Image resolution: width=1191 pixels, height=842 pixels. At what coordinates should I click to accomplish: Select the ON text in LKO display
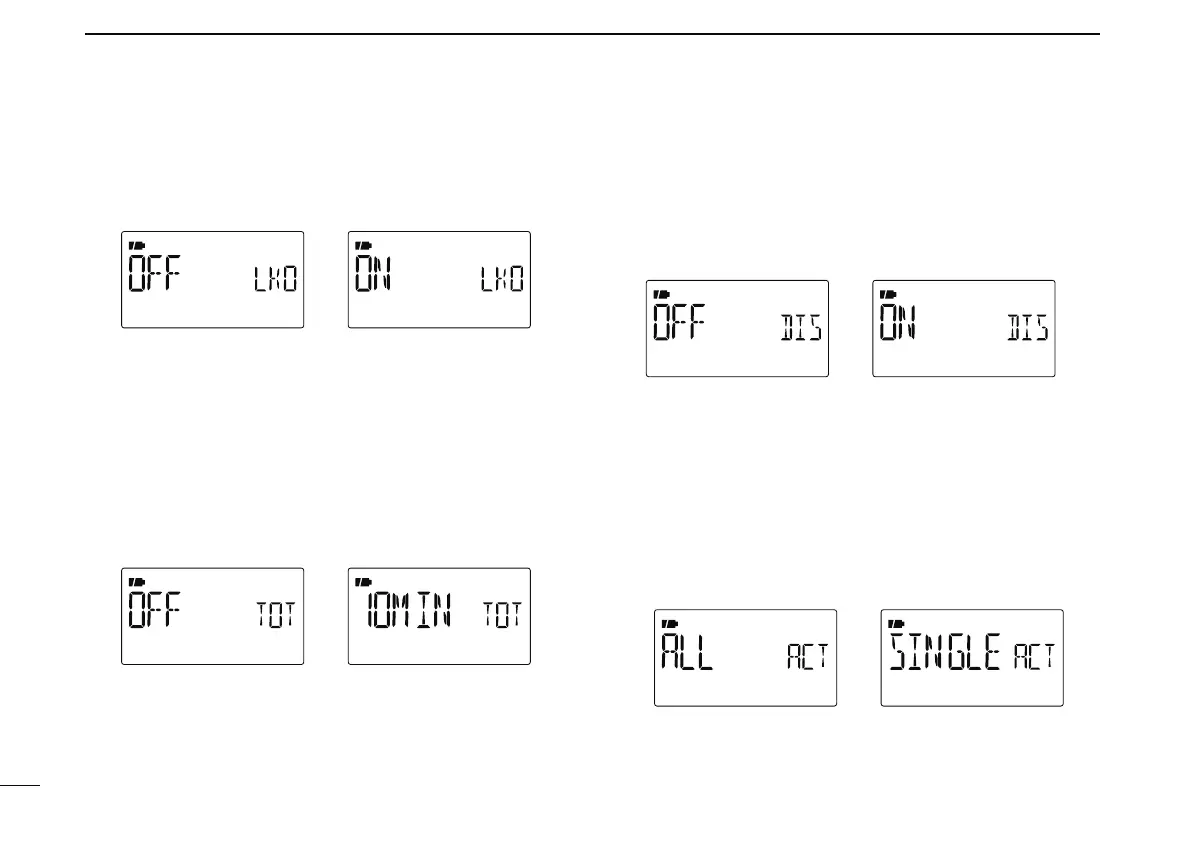[373, 273]
